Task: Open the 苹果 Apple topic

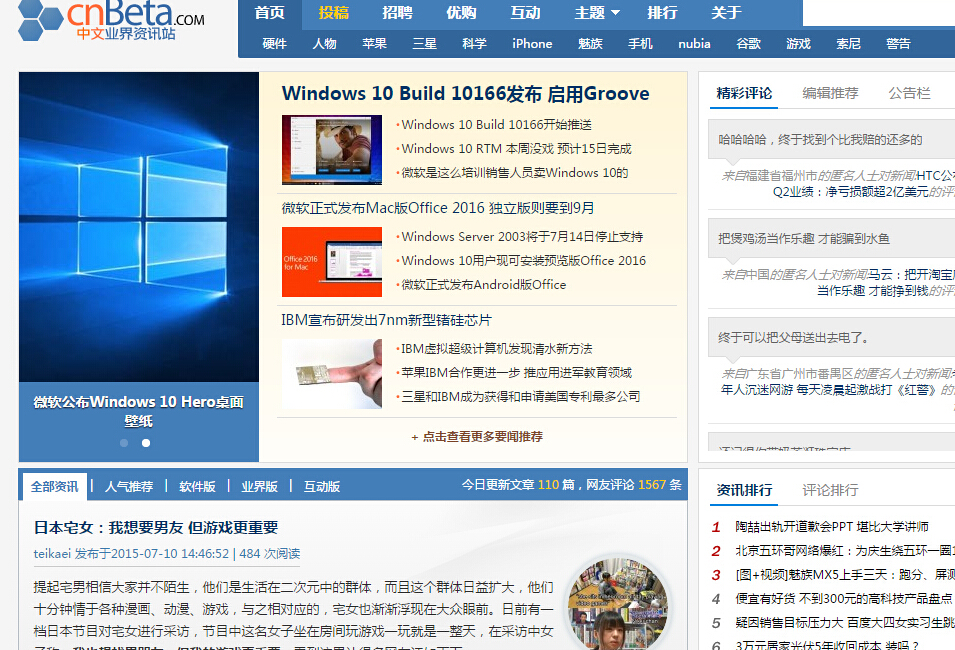Action: pyautogui.click(x=375, y=44)
